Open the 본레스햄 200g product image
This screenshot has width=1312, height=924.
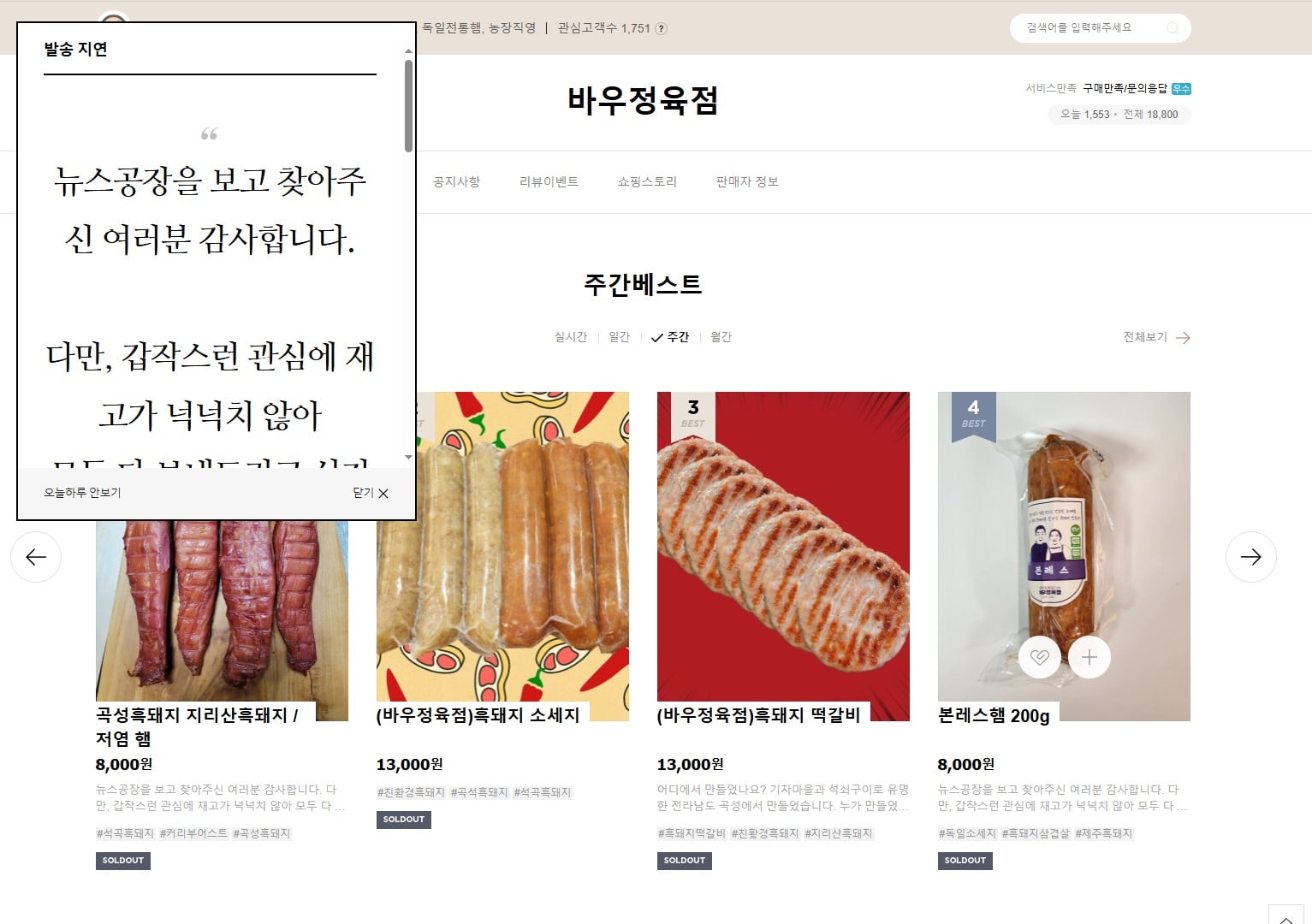(1064, 556)
